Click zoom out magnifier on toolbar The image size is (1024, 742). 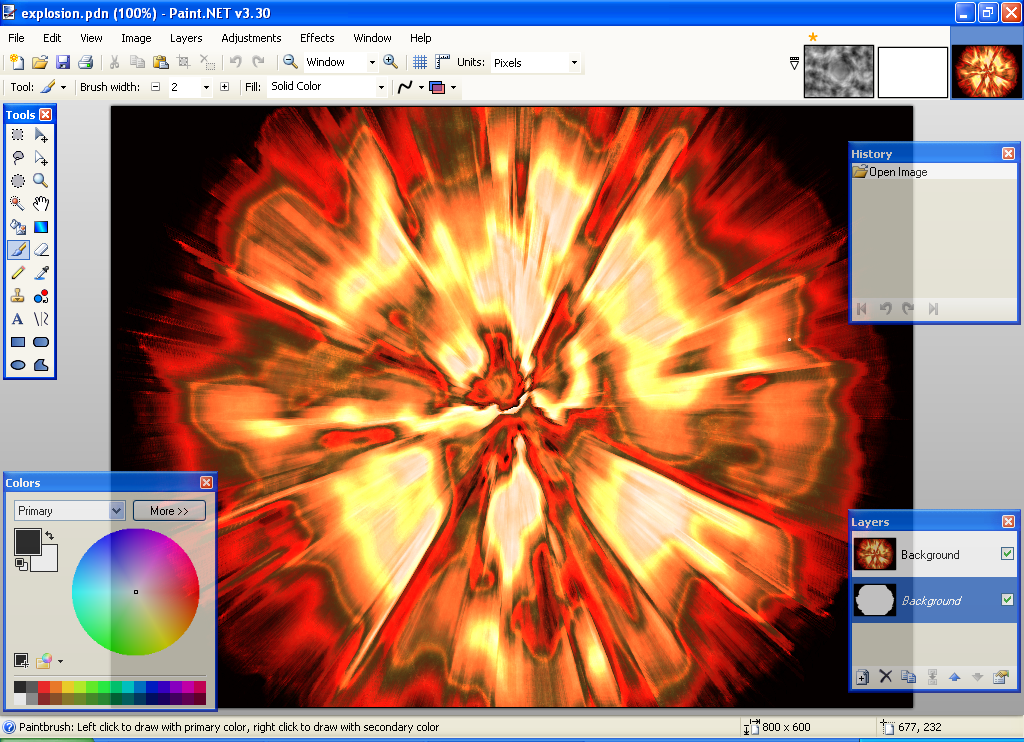click(291, 62)
